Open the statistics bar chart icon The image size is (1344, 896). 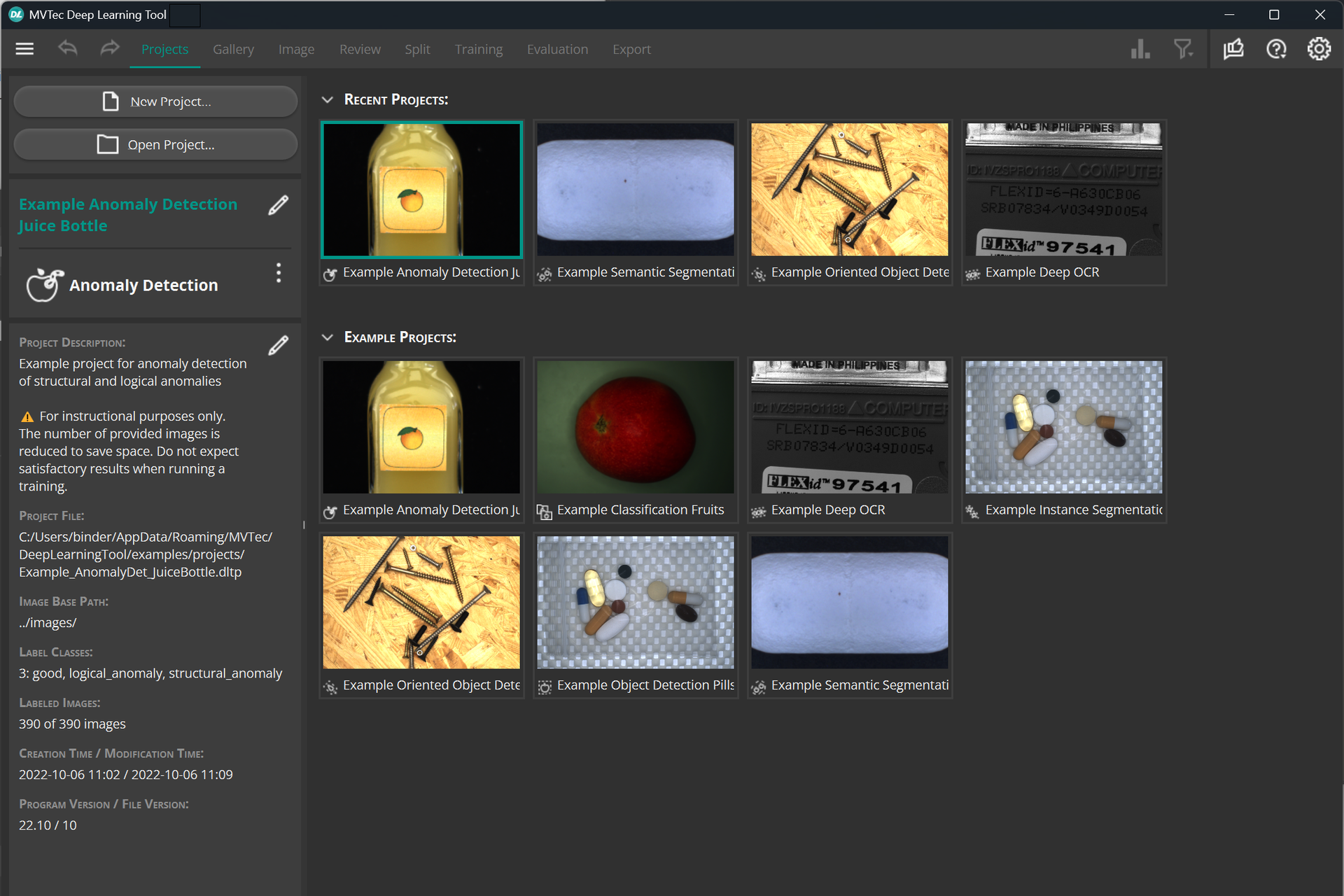1140,49
